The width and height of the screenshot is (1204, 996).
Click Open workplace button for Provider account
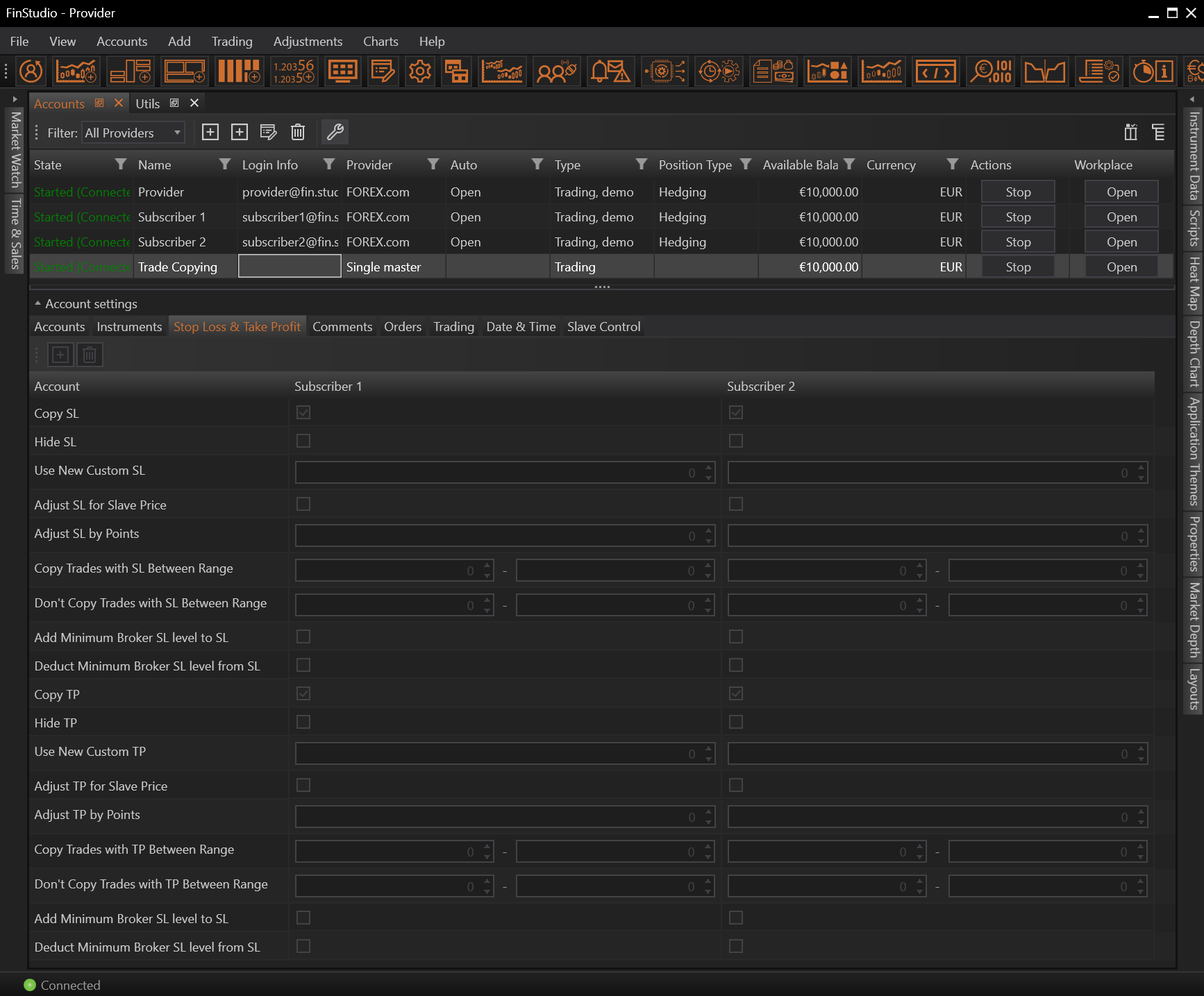click(x=1121, y=192)
